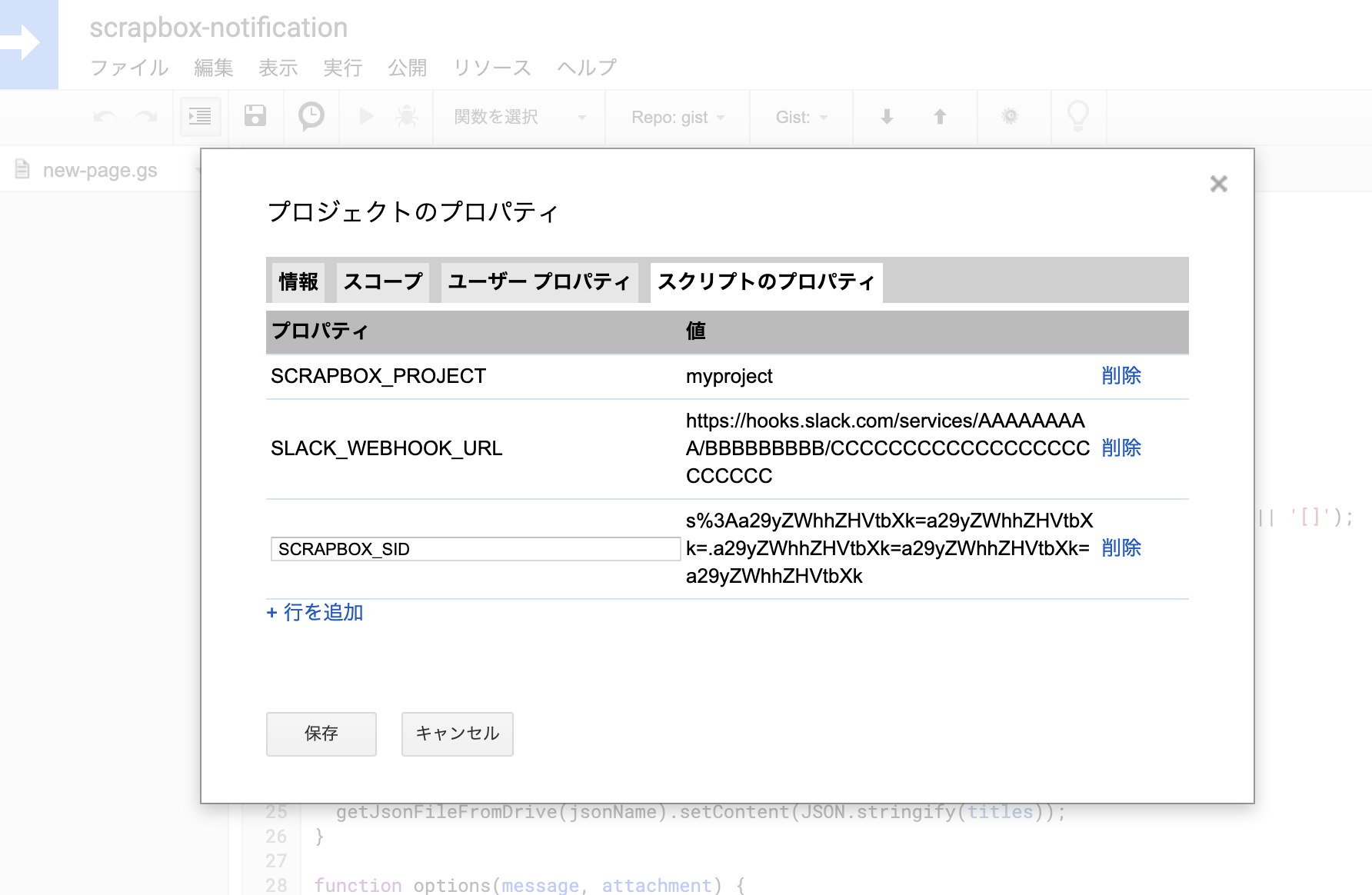Open the 関数を選択 function dropdown
Screen dimensions: 1372x895
coord(520,117)
